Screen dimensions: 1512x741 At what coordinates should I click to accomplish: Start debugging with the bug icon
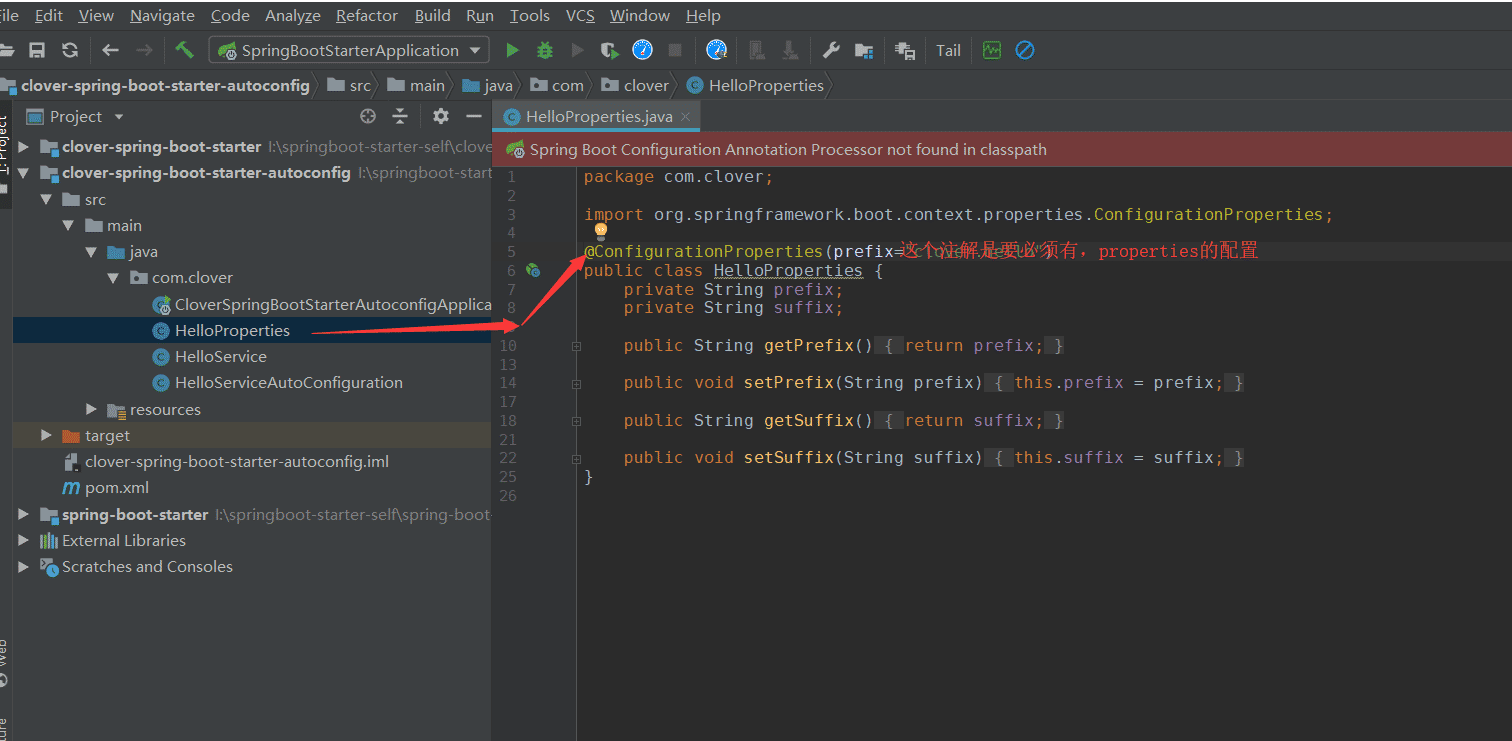pyautogui.click(x=545, y=50)
